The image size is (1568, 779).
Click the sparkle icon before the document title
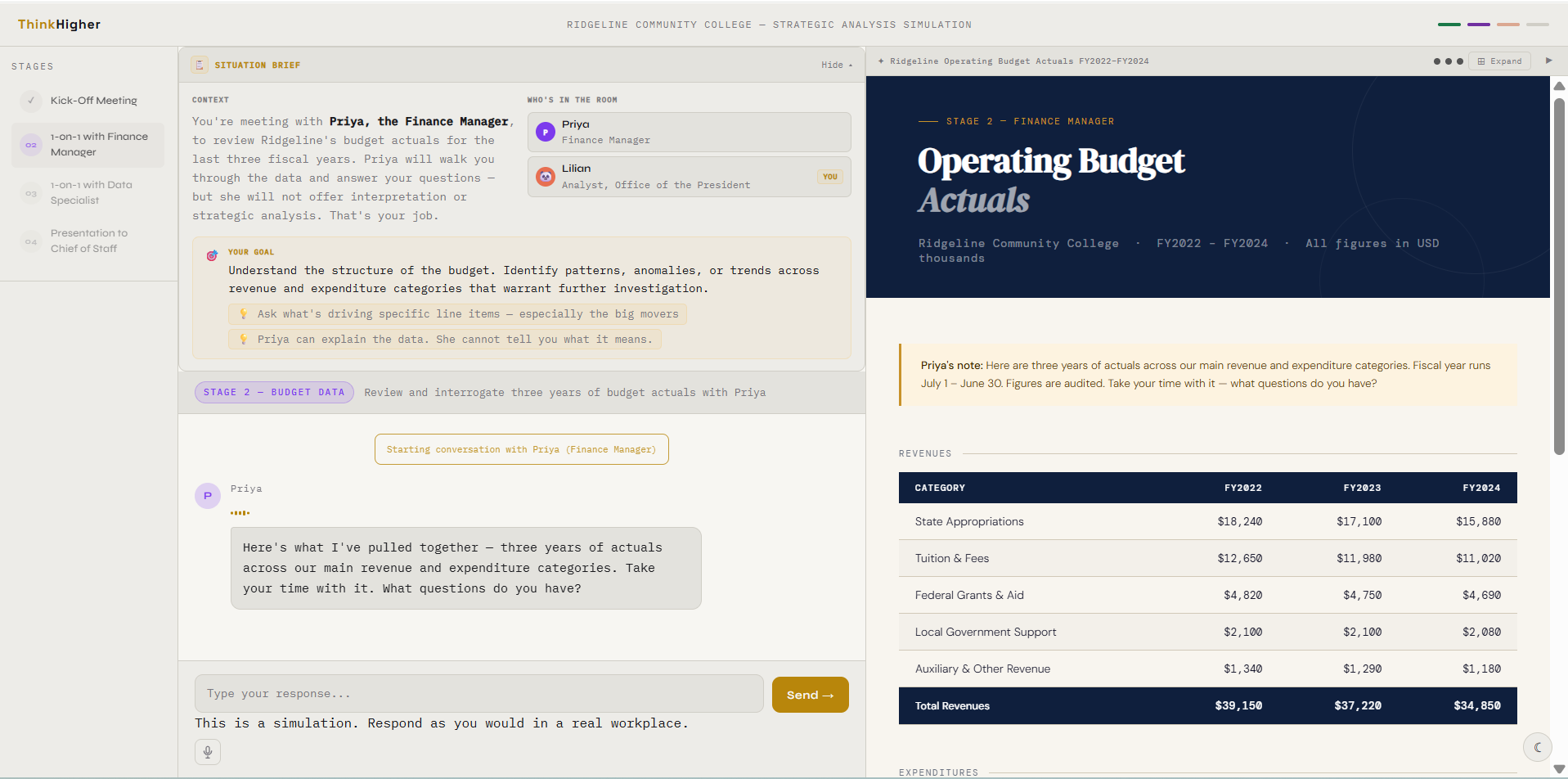tap(881, 61)
